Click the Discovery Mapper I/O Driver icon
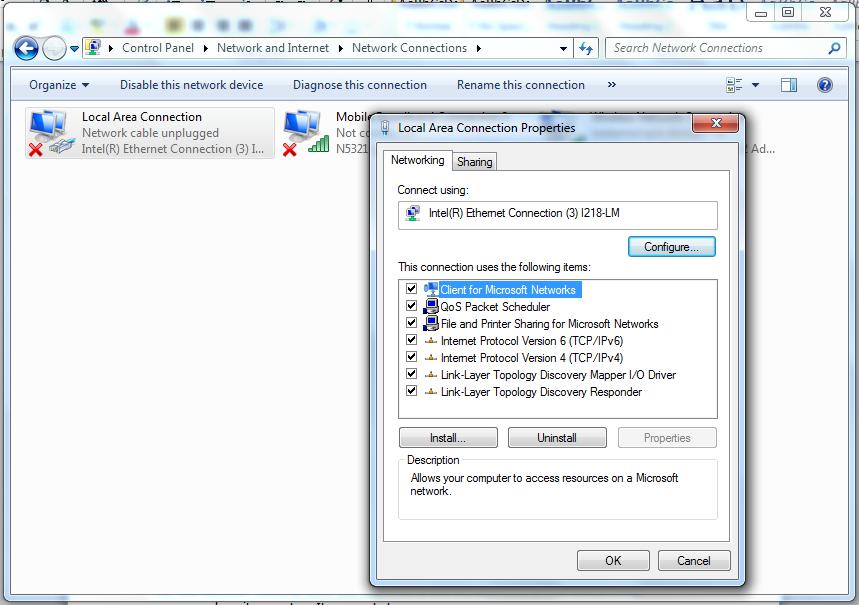The image size is (859, 605). (x=431, y=375)
